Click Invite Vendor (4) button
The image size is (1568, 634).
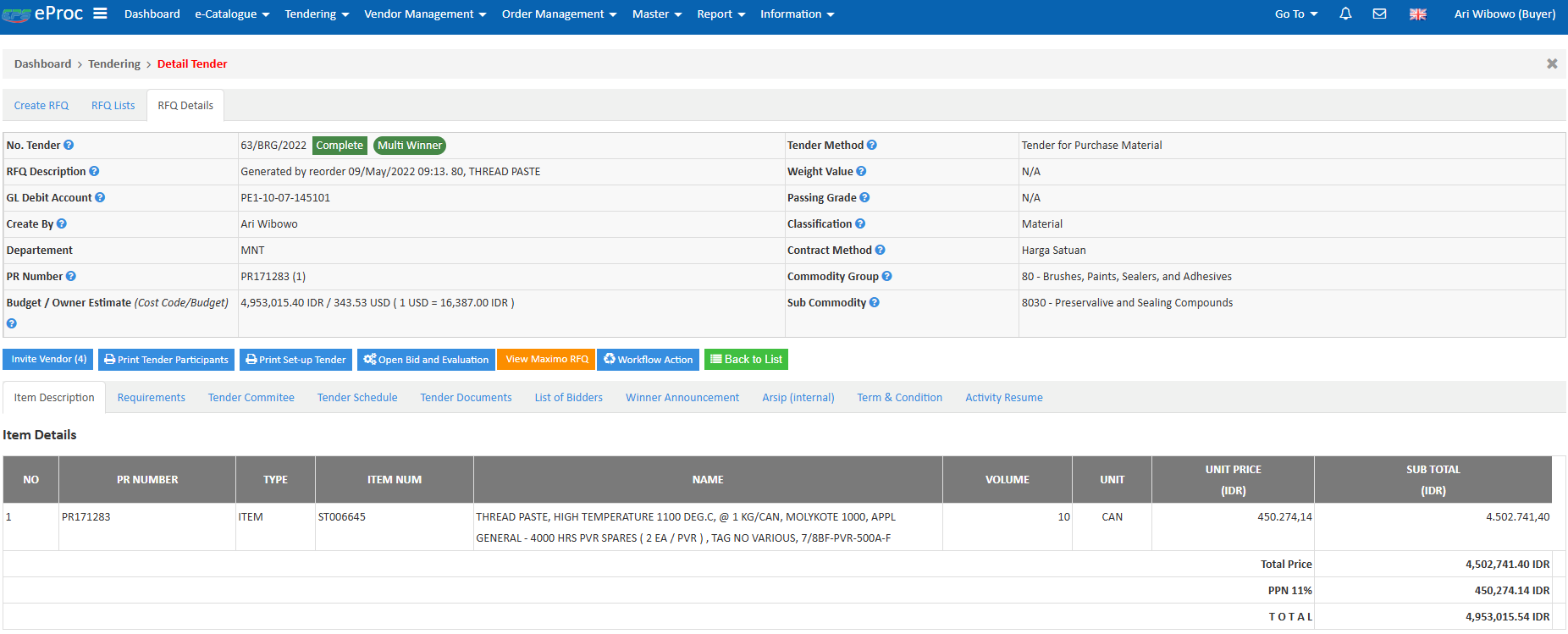point(48,360)
